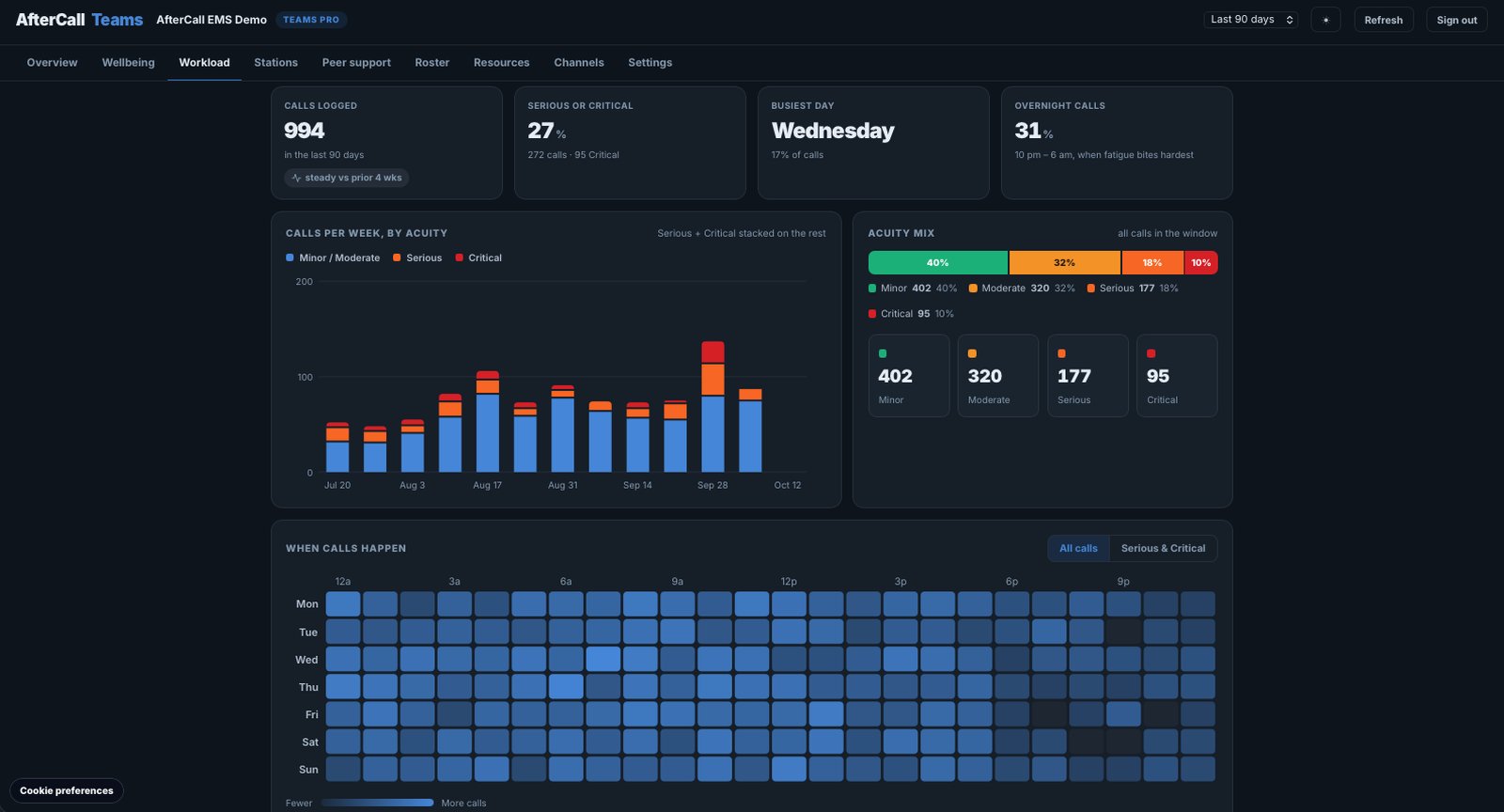Select the 95 Critical count card
Viewport: 1504px width, 812px height.
(1177, 376)
